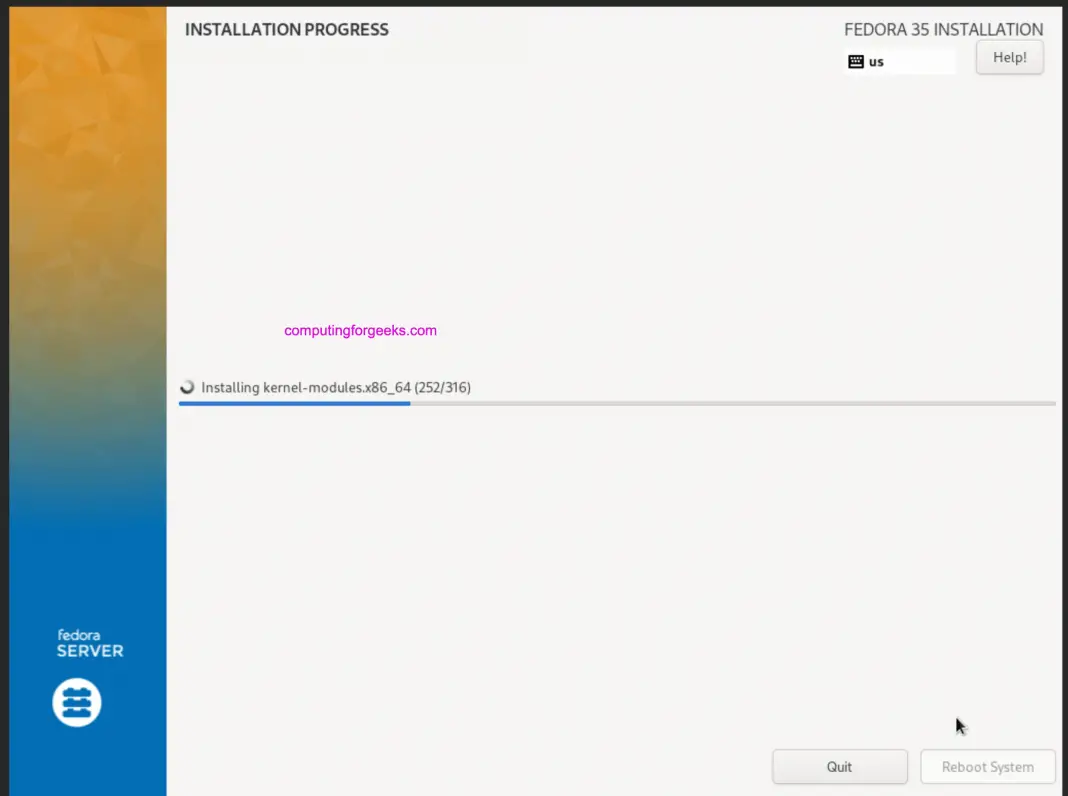Click the keyboard layout icon

point(855,62)
